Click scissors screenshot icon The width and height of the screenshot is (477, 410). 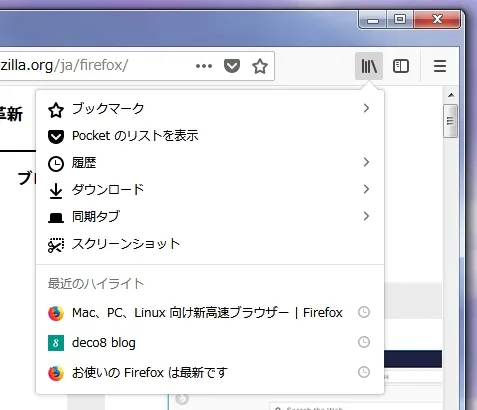56,245
